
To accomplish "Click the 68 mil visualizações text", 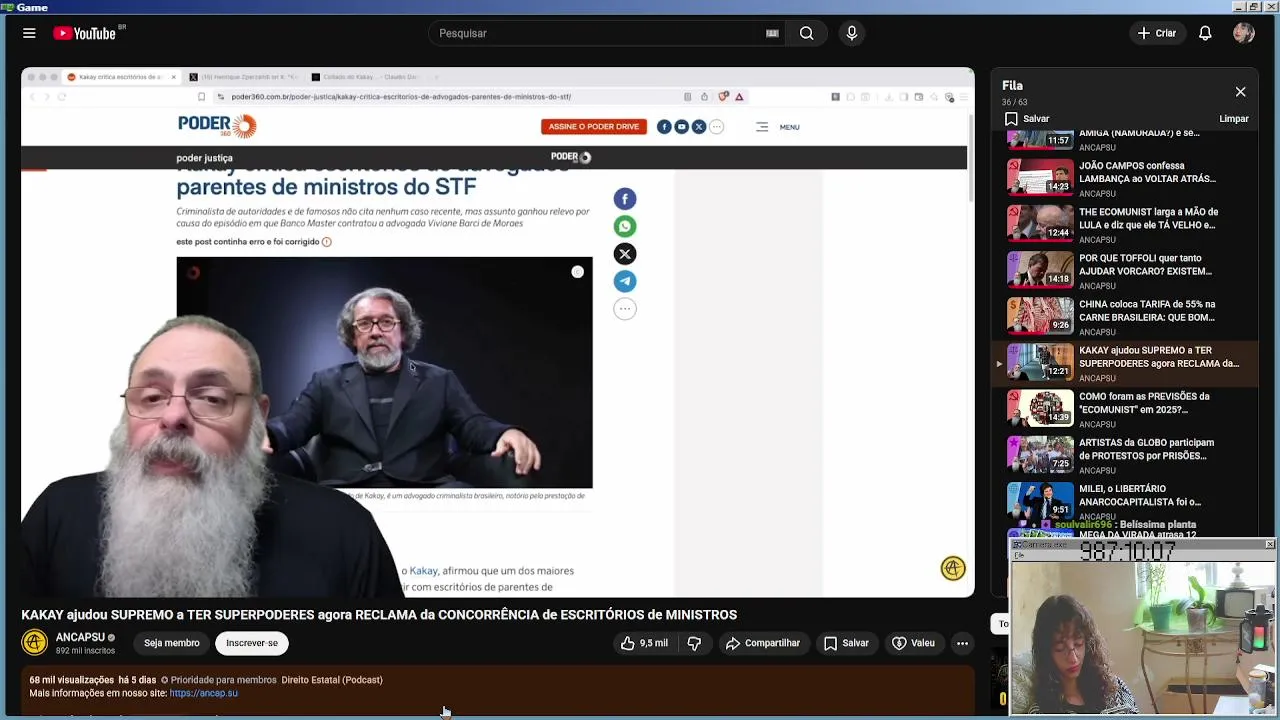I will (x=71, y=680).
